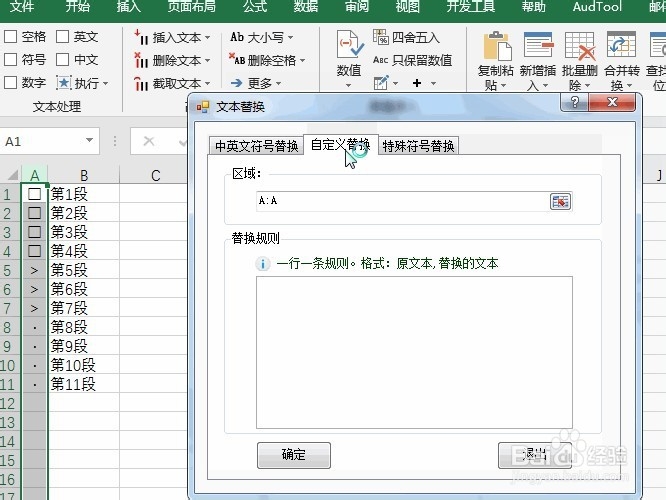
Task: Click the 数值 document icon
Action: (350, 44)
